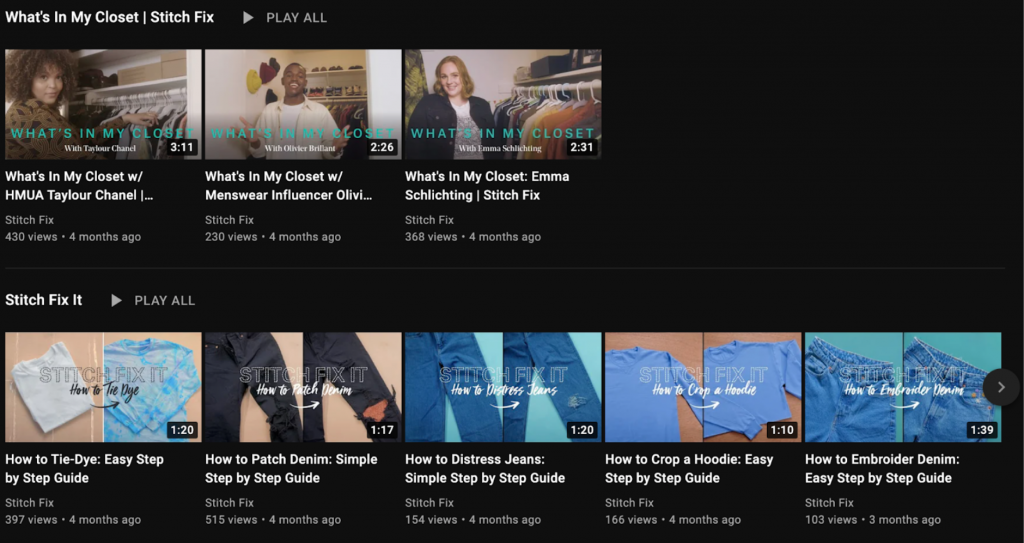Click Stitch Fix channel name under Olivier video

[x=229, y=220]
